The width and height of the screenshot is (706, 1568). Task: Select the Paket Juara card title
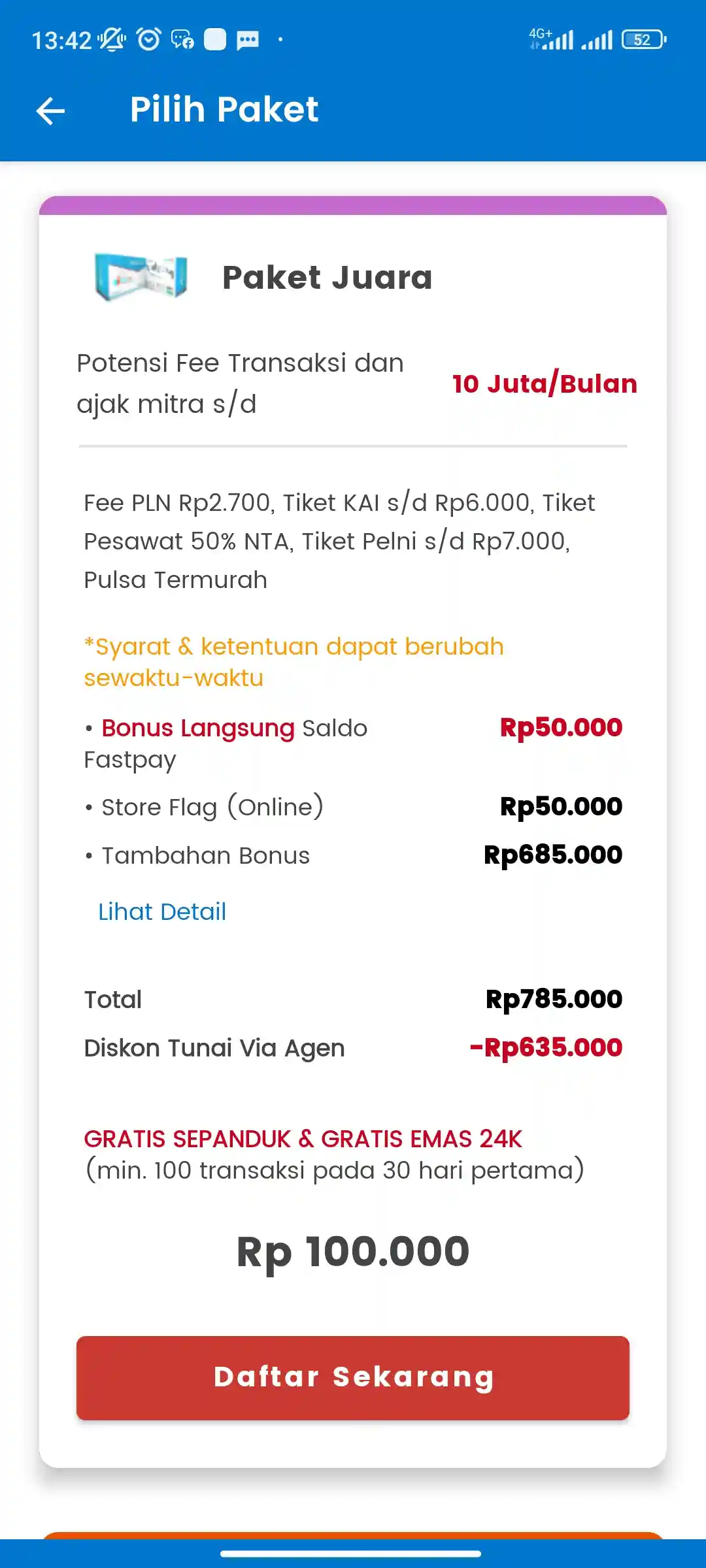click(x=326, y=277)
